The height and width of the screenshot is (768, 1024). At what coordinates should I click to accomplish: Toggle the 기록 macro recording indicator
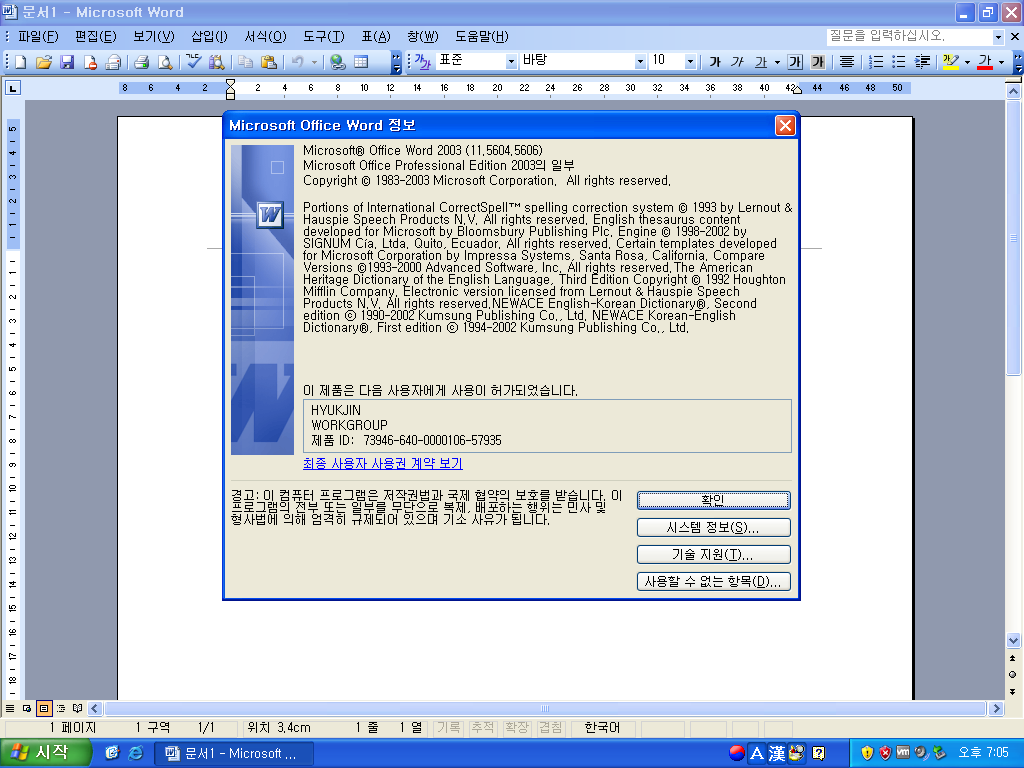449,728
